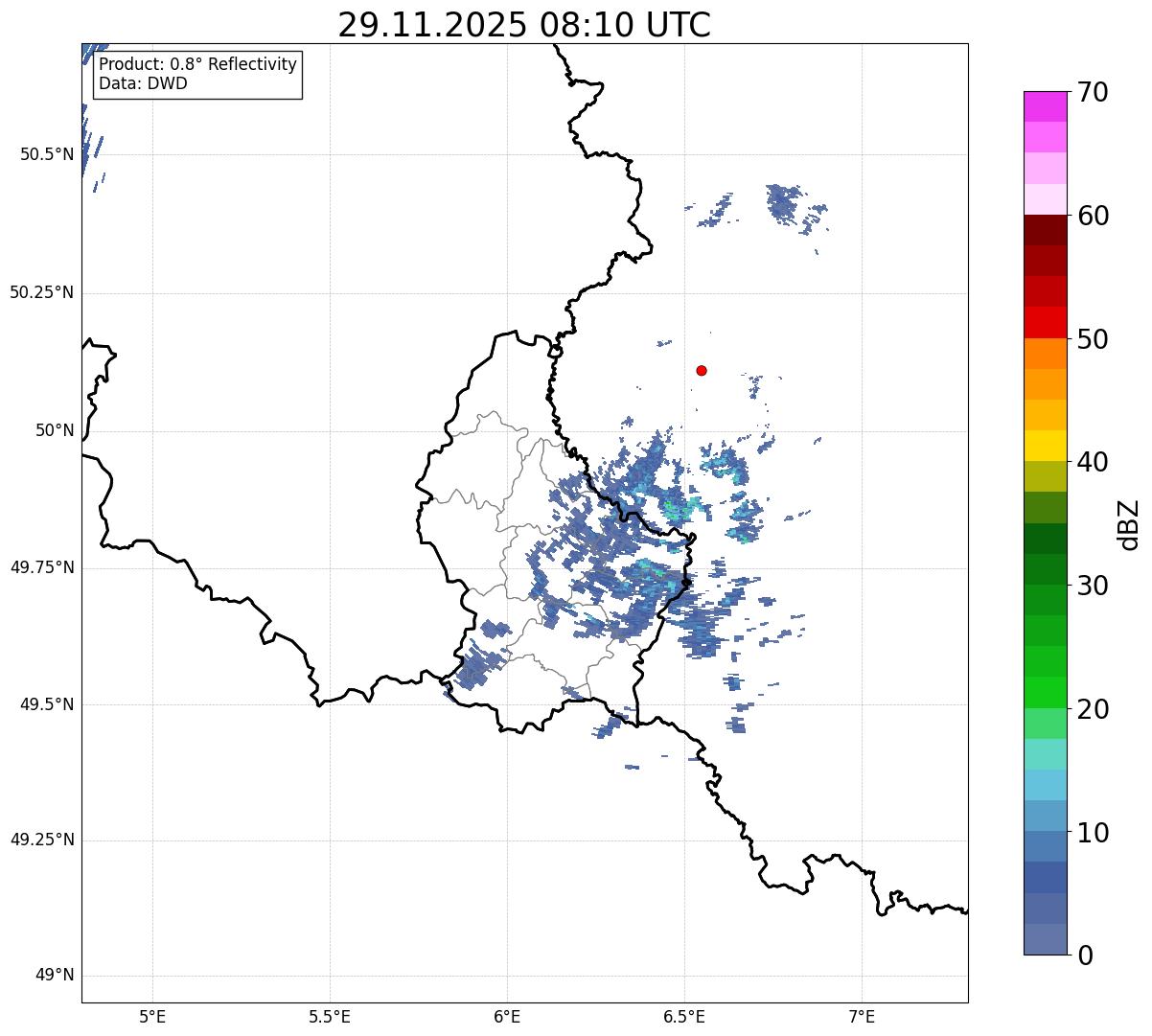
Task: Click the 6.5°E longitude label
Action: (684, 1016)
